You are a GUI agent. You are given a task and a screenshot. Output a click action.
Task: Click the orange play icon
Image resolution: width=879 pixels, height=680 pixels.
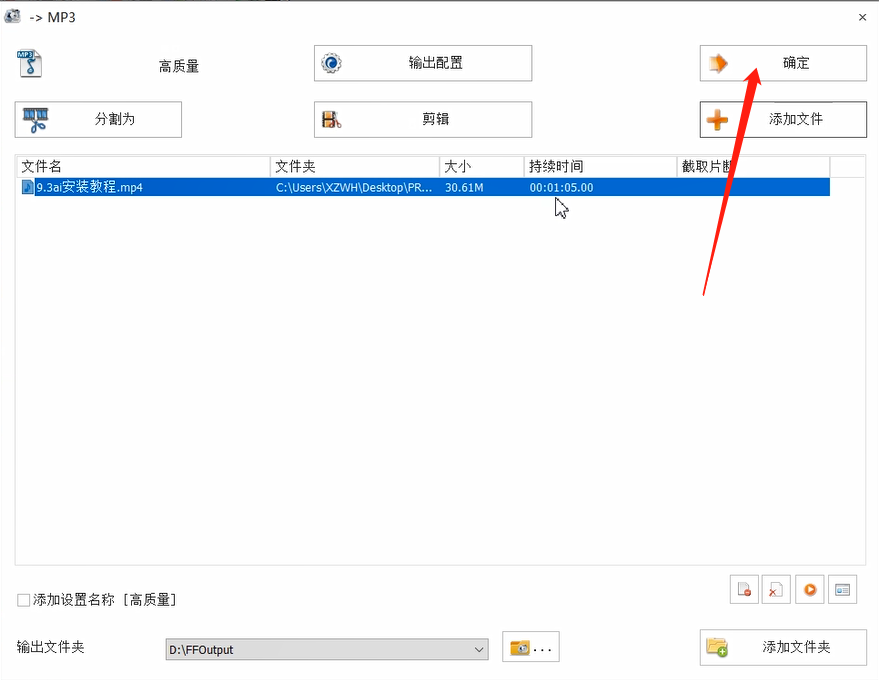(809, 589)
